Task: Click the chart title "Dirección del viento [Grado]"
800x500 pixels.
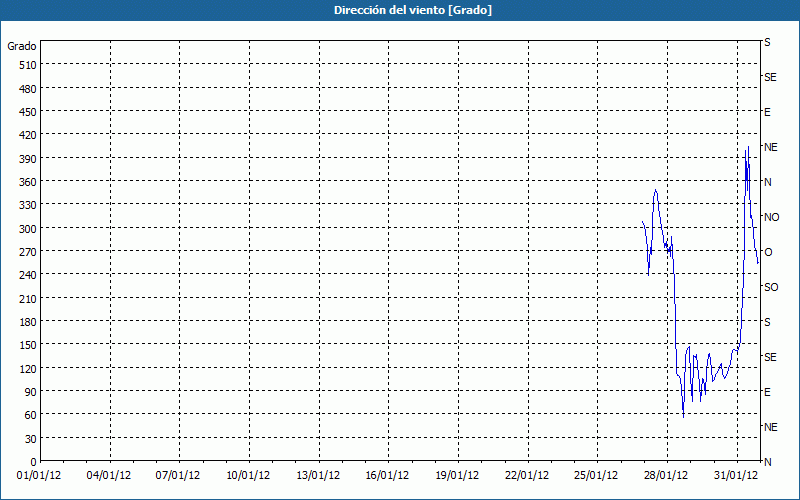Action: 413,10
